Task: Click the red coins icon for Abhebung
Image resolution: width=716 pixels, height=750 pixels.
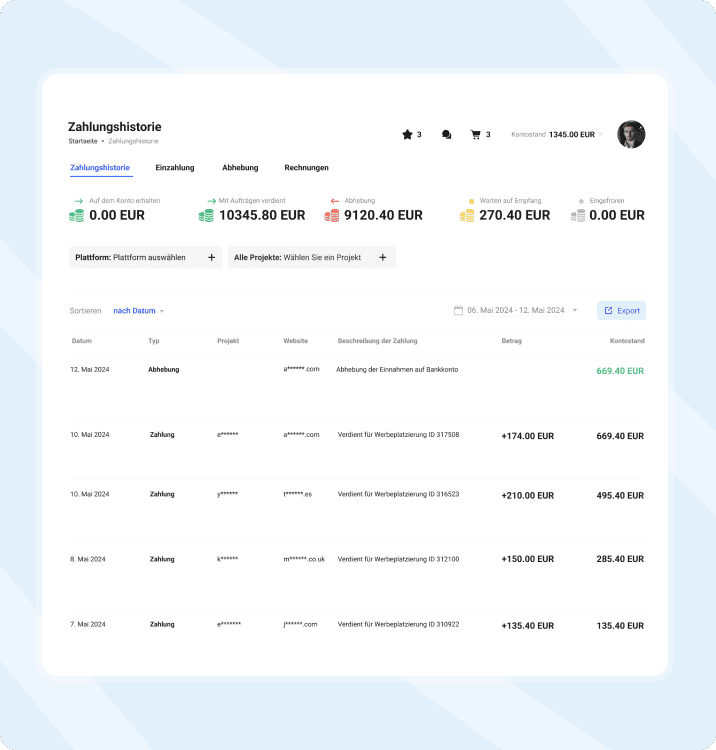Action: click(x=331, y=216)
